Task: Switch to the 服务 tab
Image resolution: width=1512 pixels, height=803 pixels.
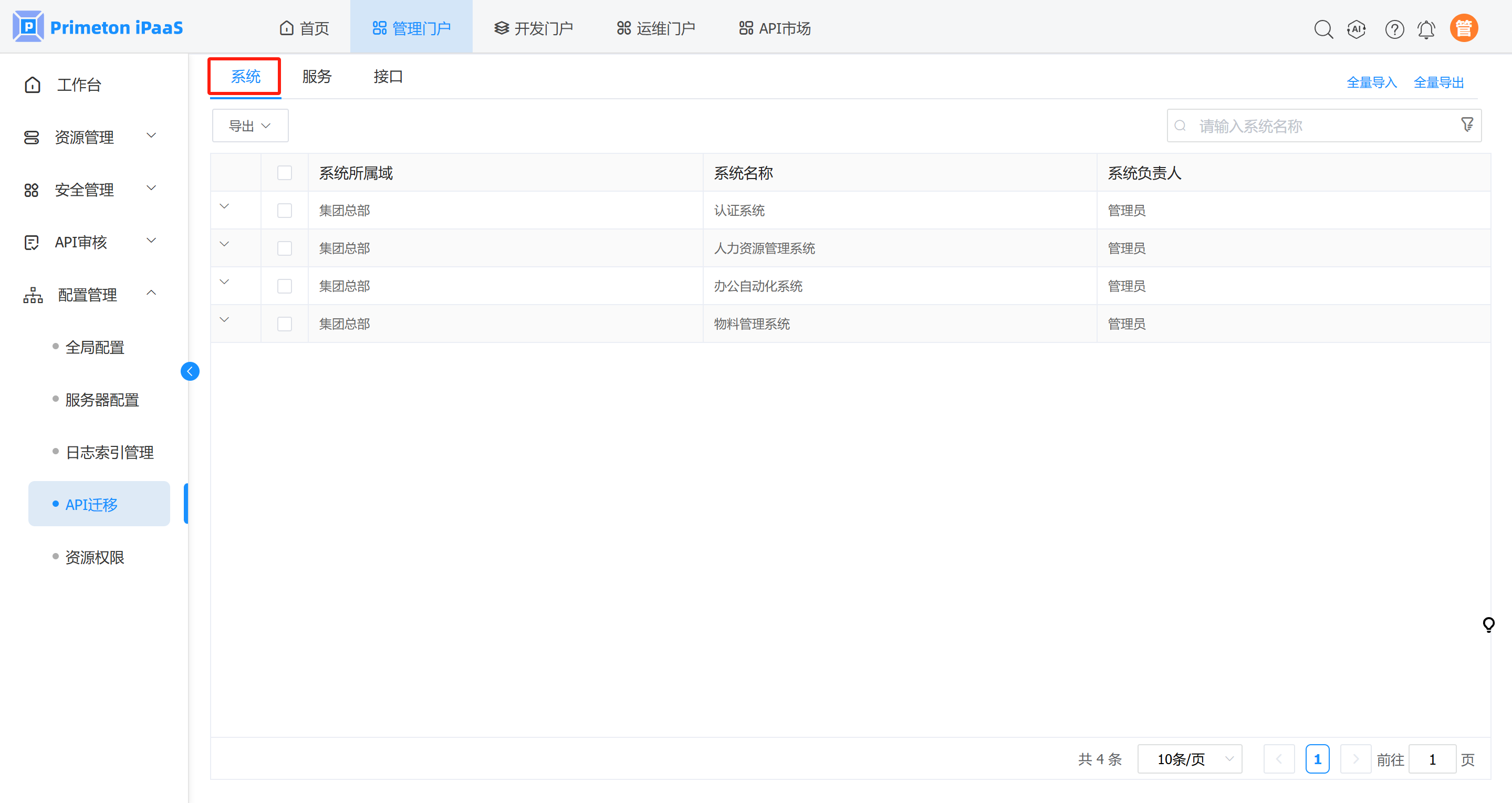Action: click(x=316, y=76)
